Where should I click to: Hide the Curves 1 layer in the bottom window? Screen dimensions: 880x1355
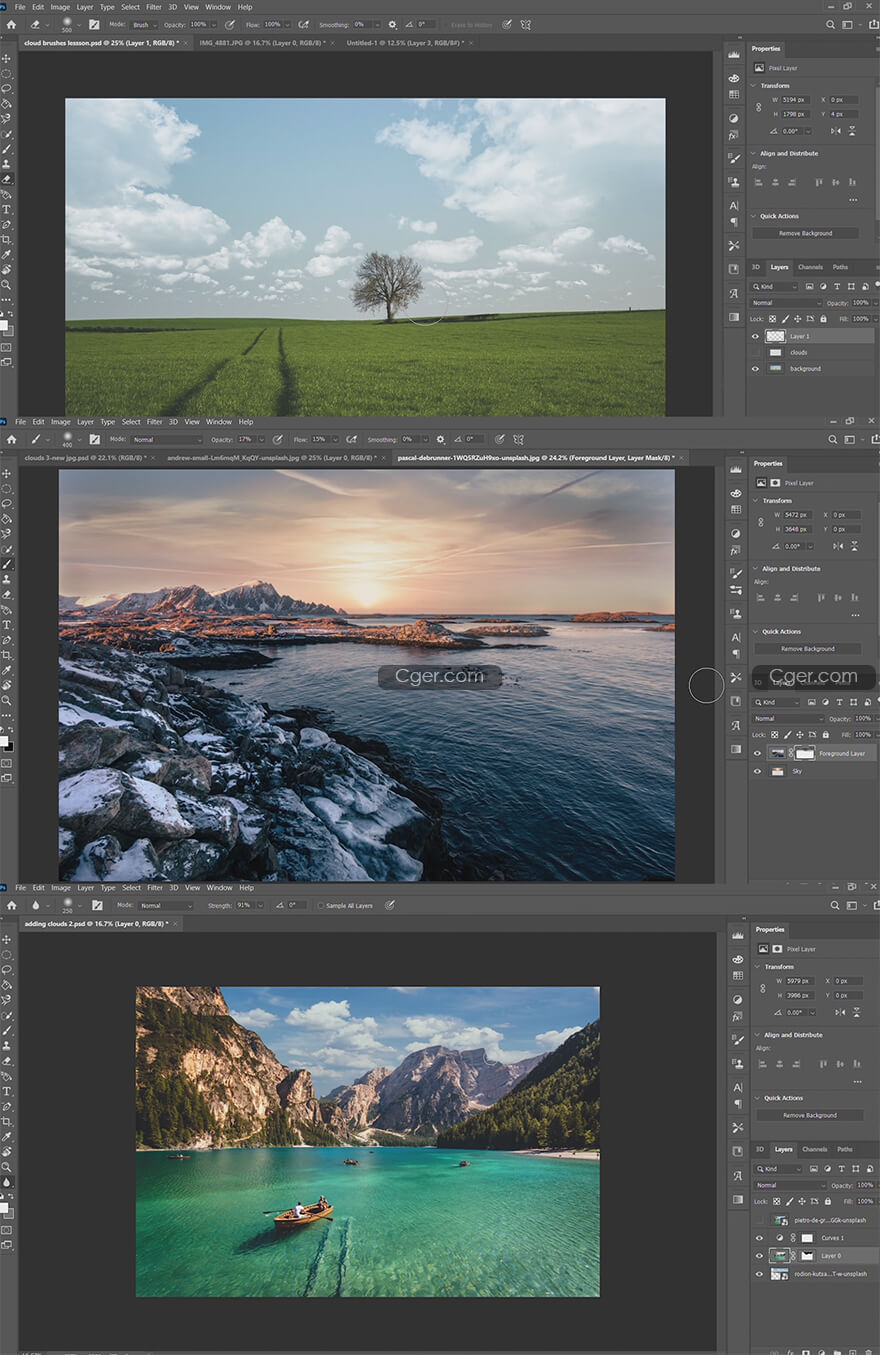[759, 1238]
